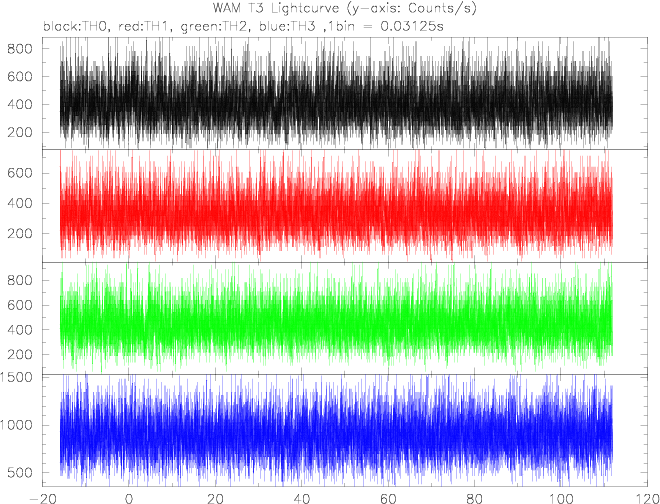Click the x-axis label "0"

[129, 498]
